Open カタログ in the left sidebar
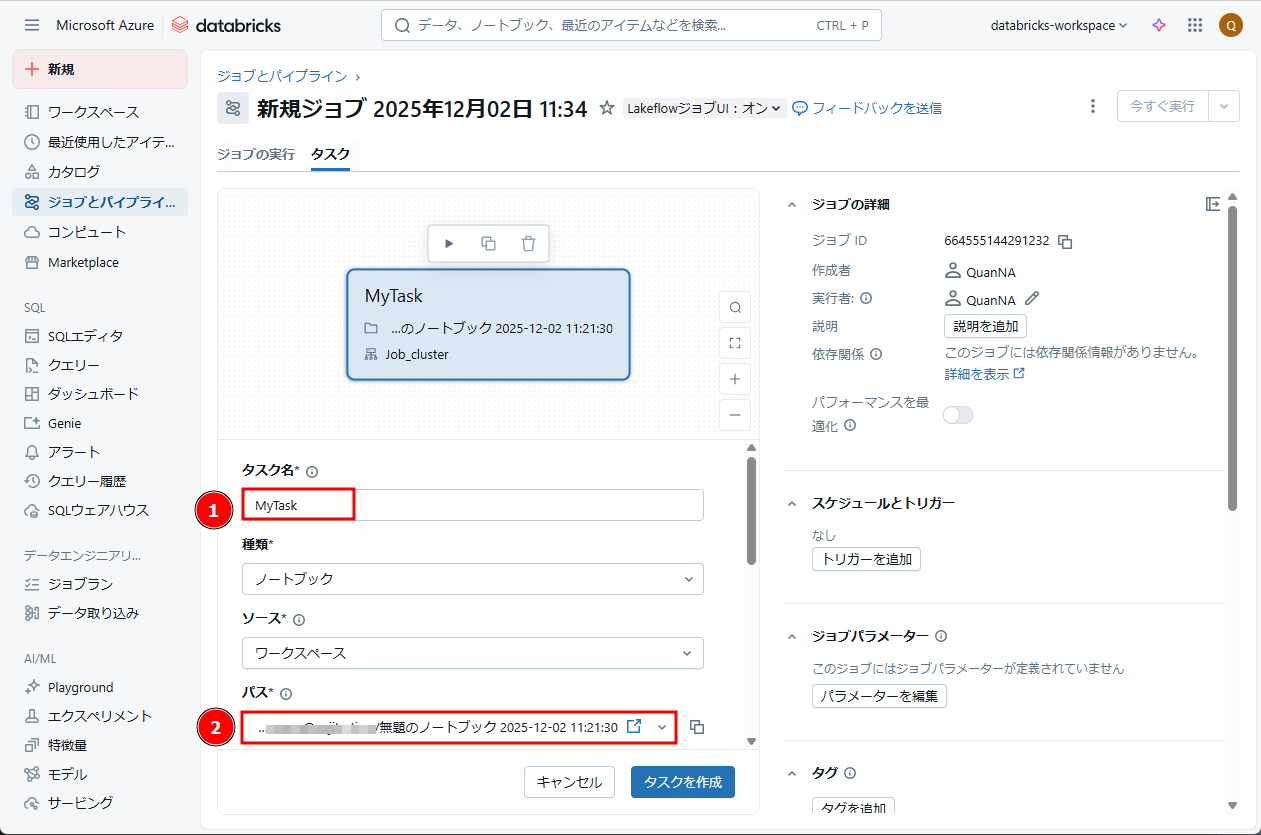1261x835 pixels. coord(74,172)
